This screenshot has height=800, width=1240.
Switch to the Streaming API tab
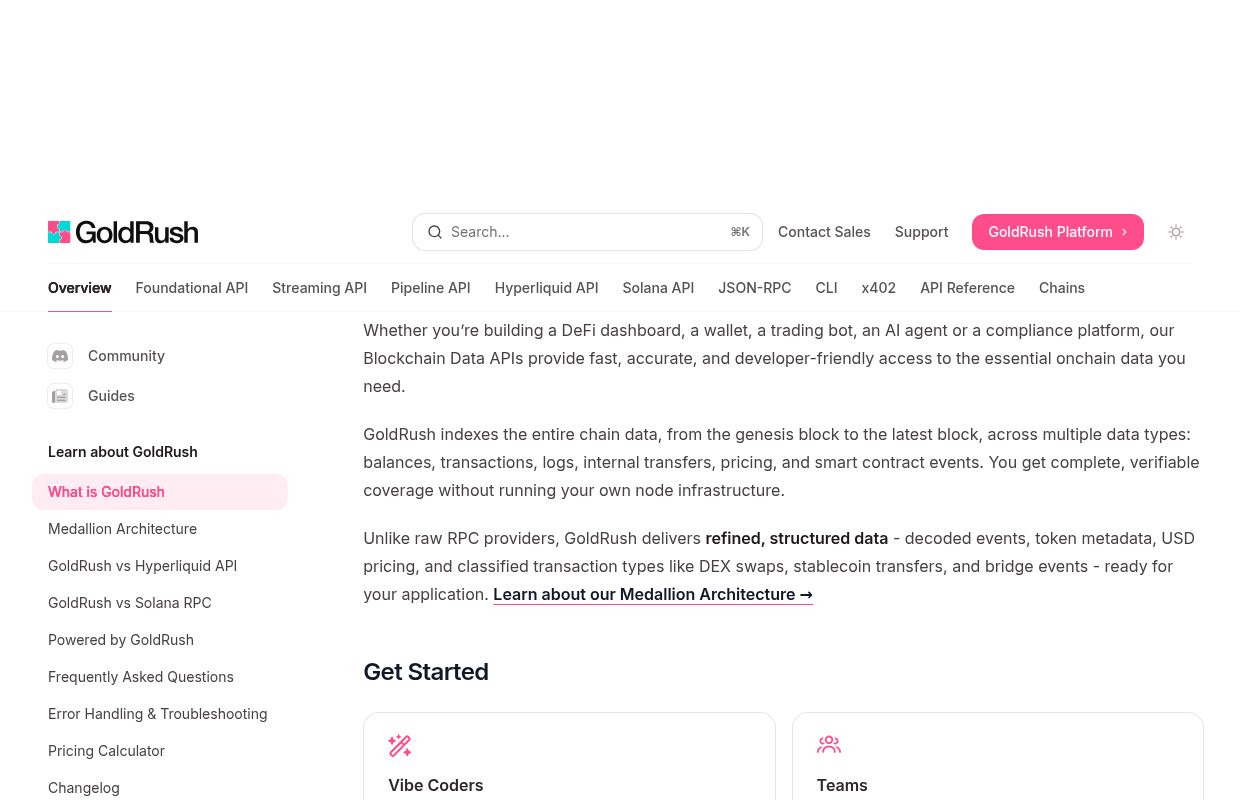click(319, 288)
